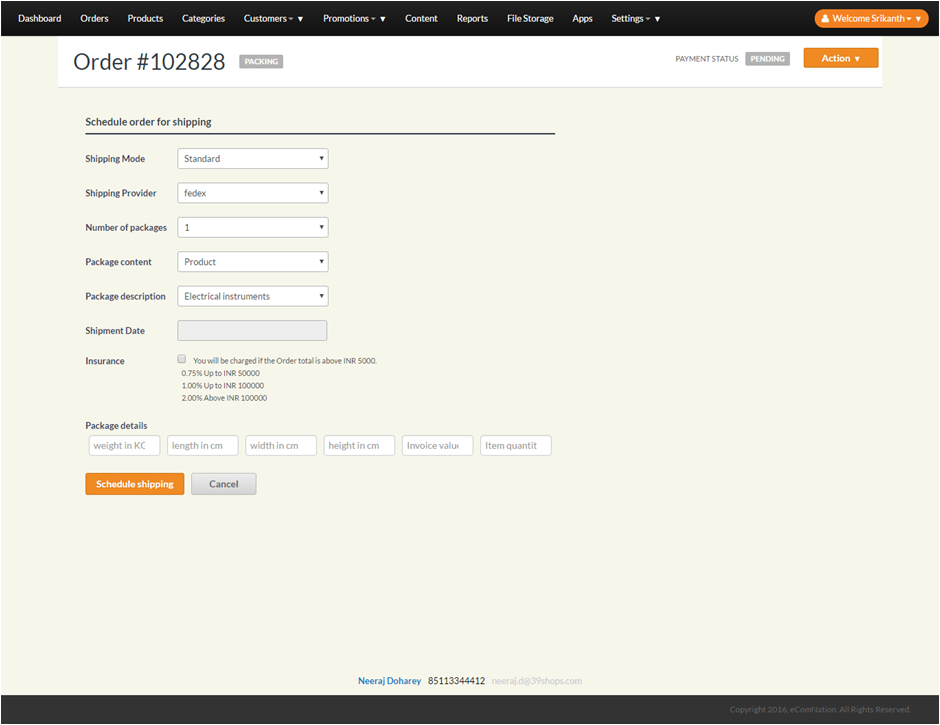This screenshot has width=940, height=725.
Task: Open the Apps menu item
Action: (x=582, y=19)
